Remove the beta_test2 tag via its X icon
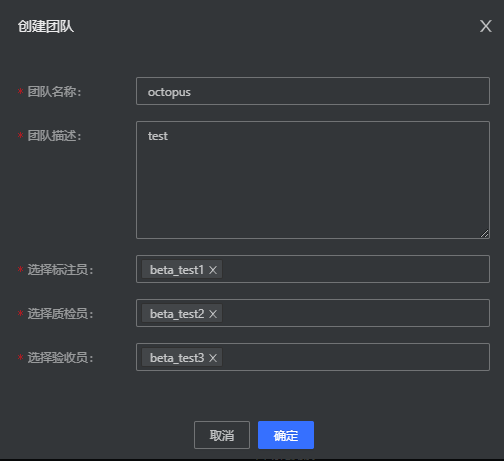Viewport: 504px width, 461px height. (x=213, y=314)
